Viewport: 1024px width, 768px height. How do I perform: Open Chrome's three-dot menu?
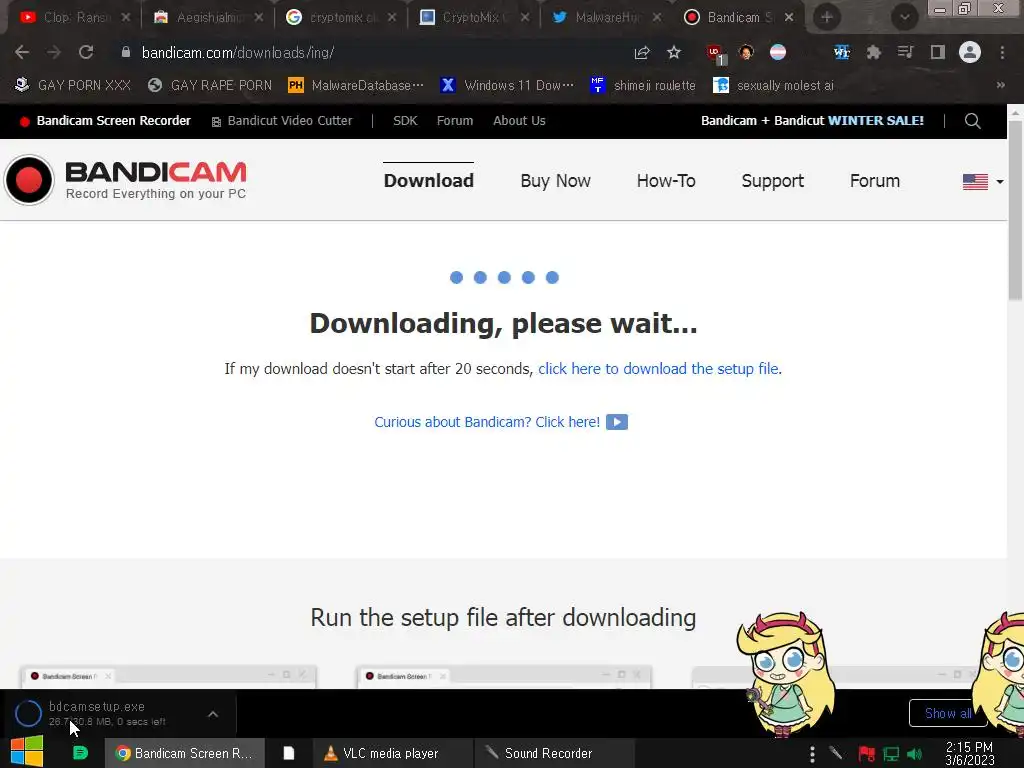click(1002, 52)
